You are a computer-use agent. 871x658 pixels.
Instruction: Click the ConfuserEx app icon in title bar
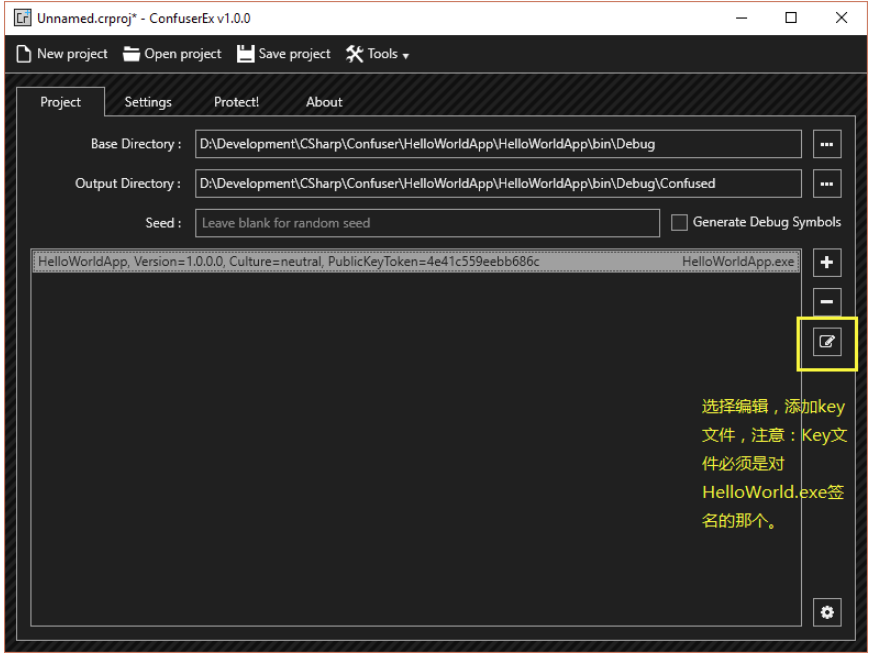click(23, 18)
